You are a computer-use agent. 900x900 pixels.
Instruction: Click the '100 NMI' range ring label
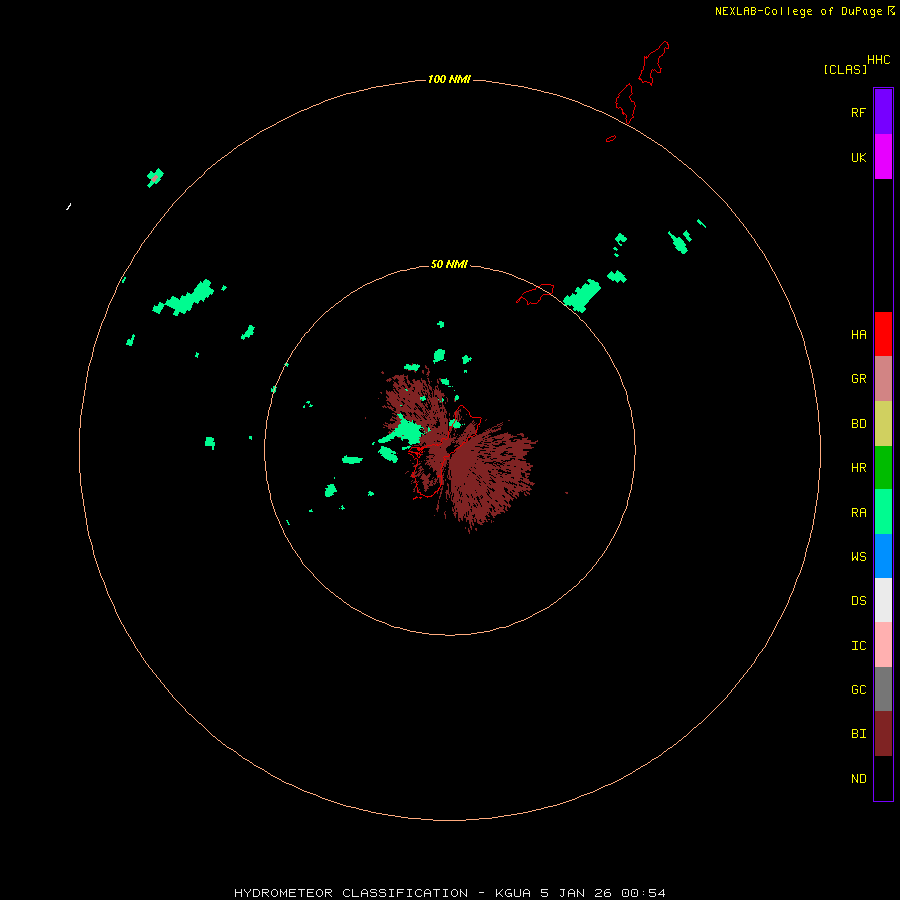point(449,79)
